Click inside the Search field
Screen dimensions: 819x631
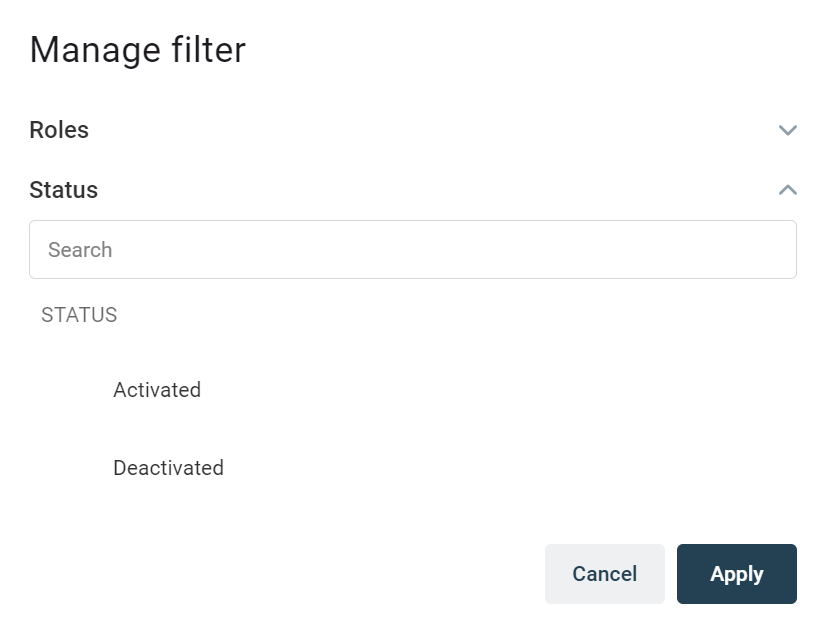413,249
